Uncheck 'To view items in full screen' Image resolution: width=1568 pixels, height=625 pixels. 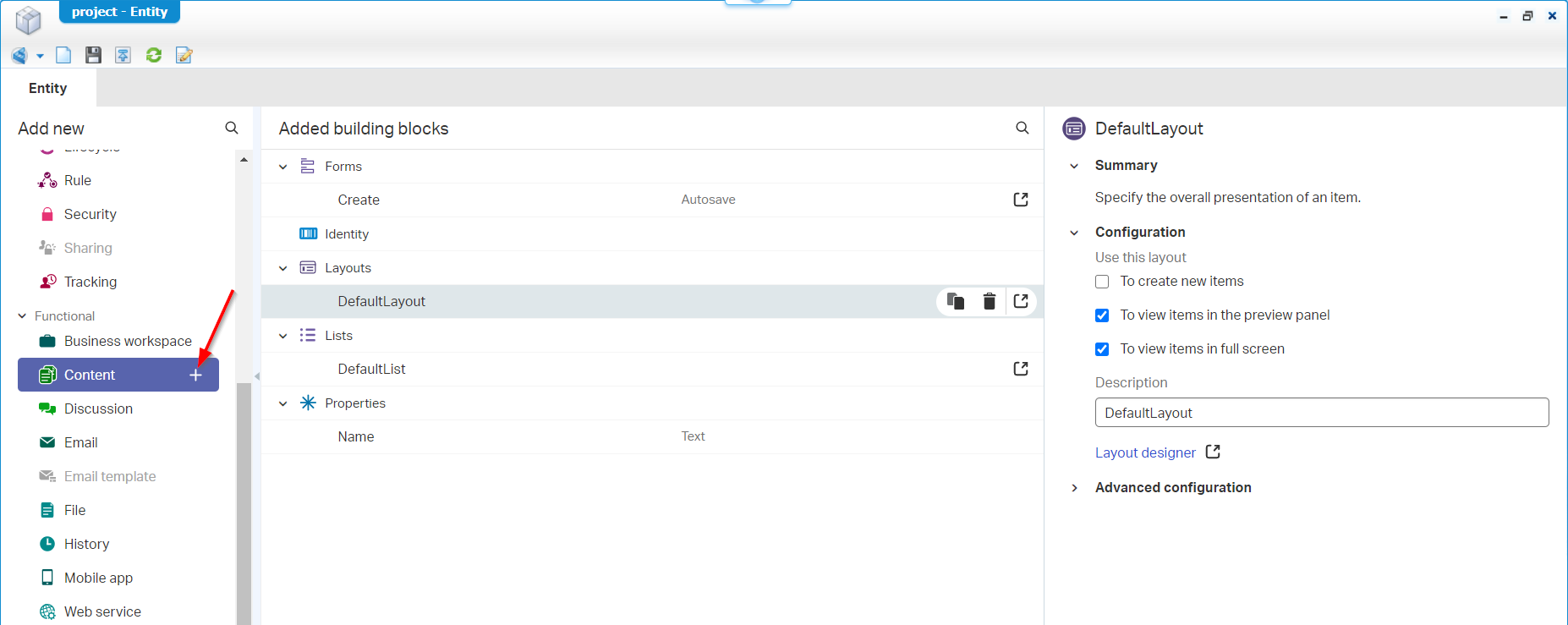(x=1102, y=349)
